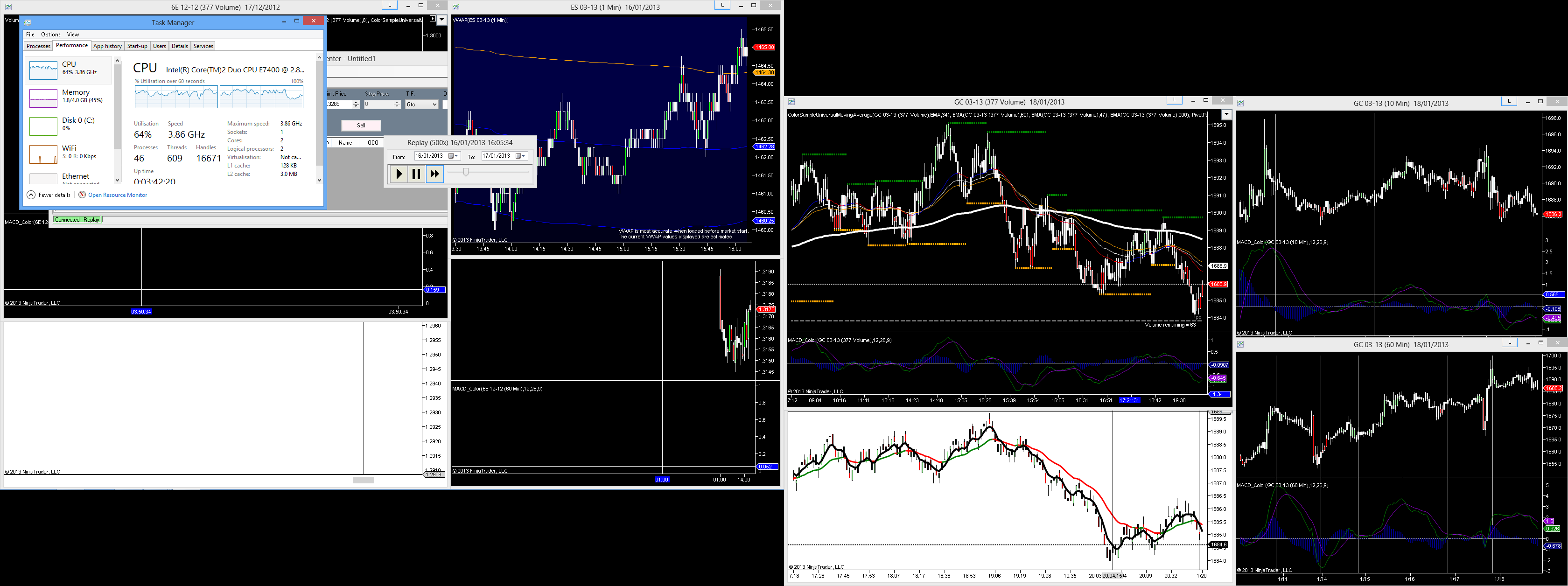Toggle L link button on GC 60 Min chart
This screenshot has height=586, width=1568.
pos(1509,342)
